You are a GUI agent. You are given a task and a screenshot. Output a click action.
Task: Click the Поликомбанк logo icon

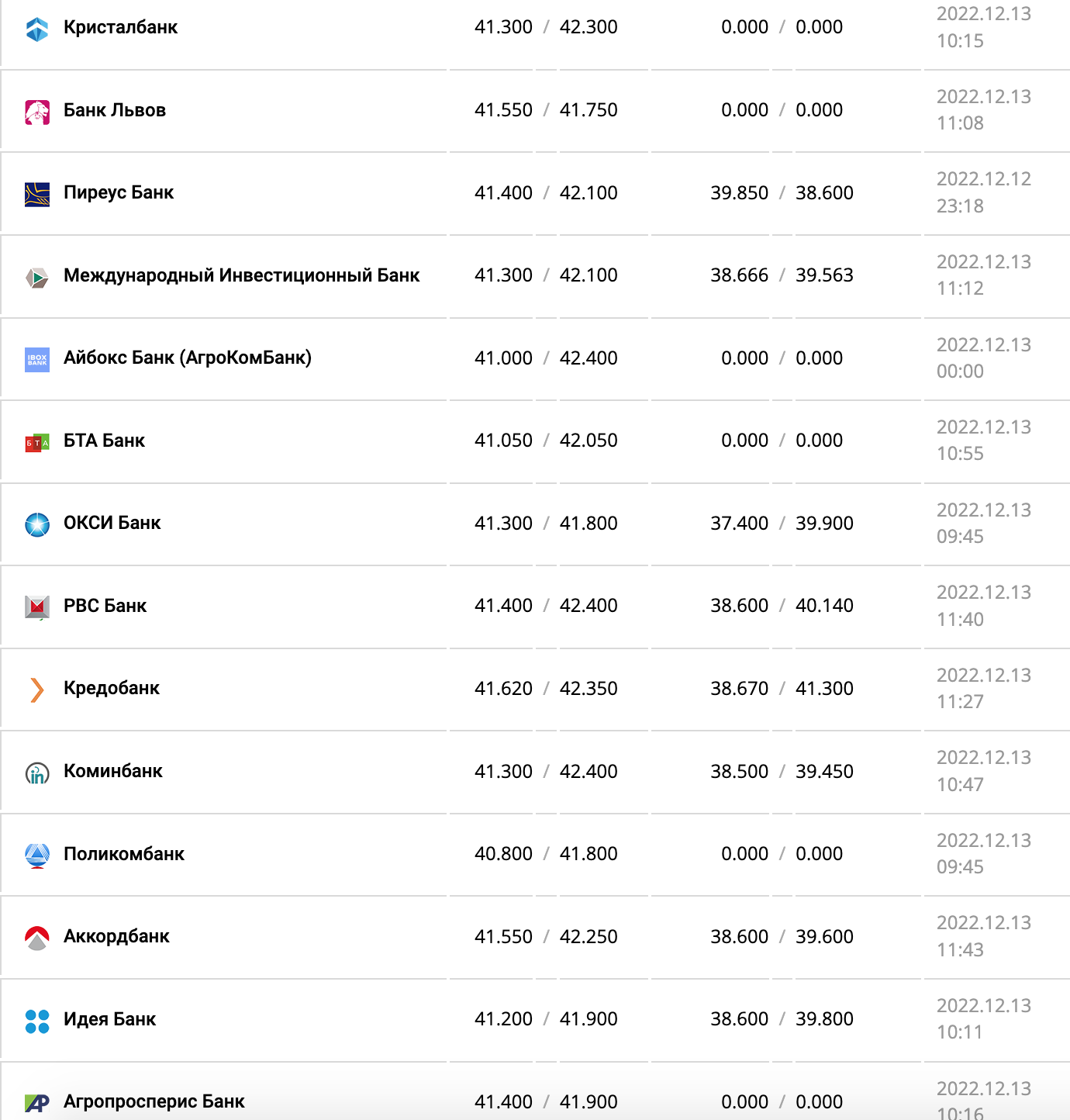(x=37, y=856)
